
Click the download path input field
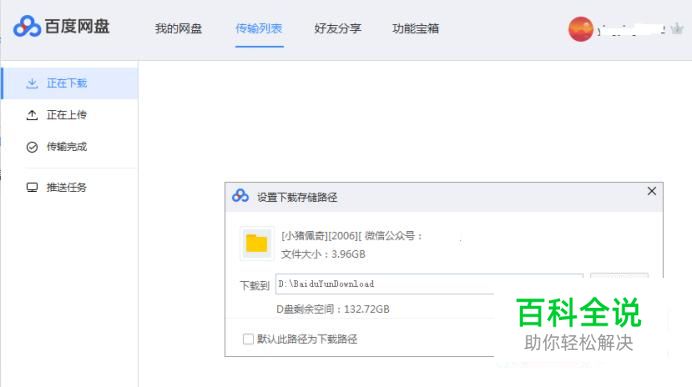(x=429, y=284)
